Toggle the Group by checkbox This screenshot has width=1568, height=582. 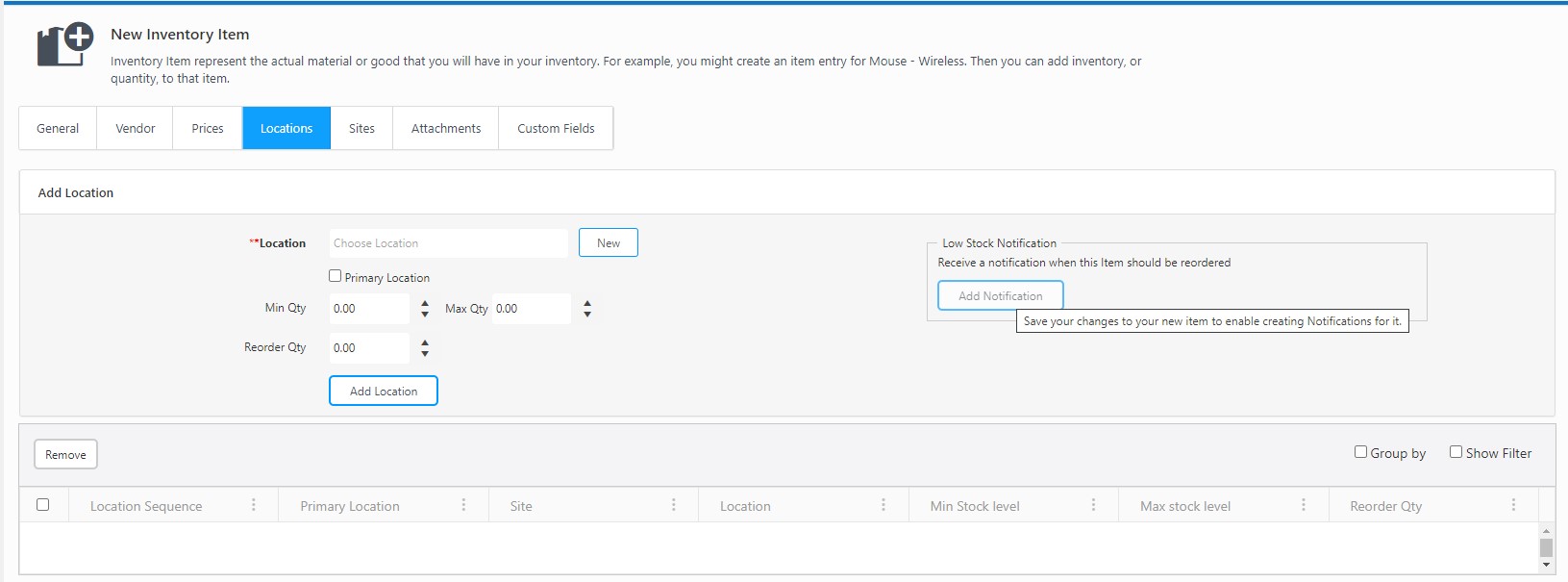point(1360,452)
